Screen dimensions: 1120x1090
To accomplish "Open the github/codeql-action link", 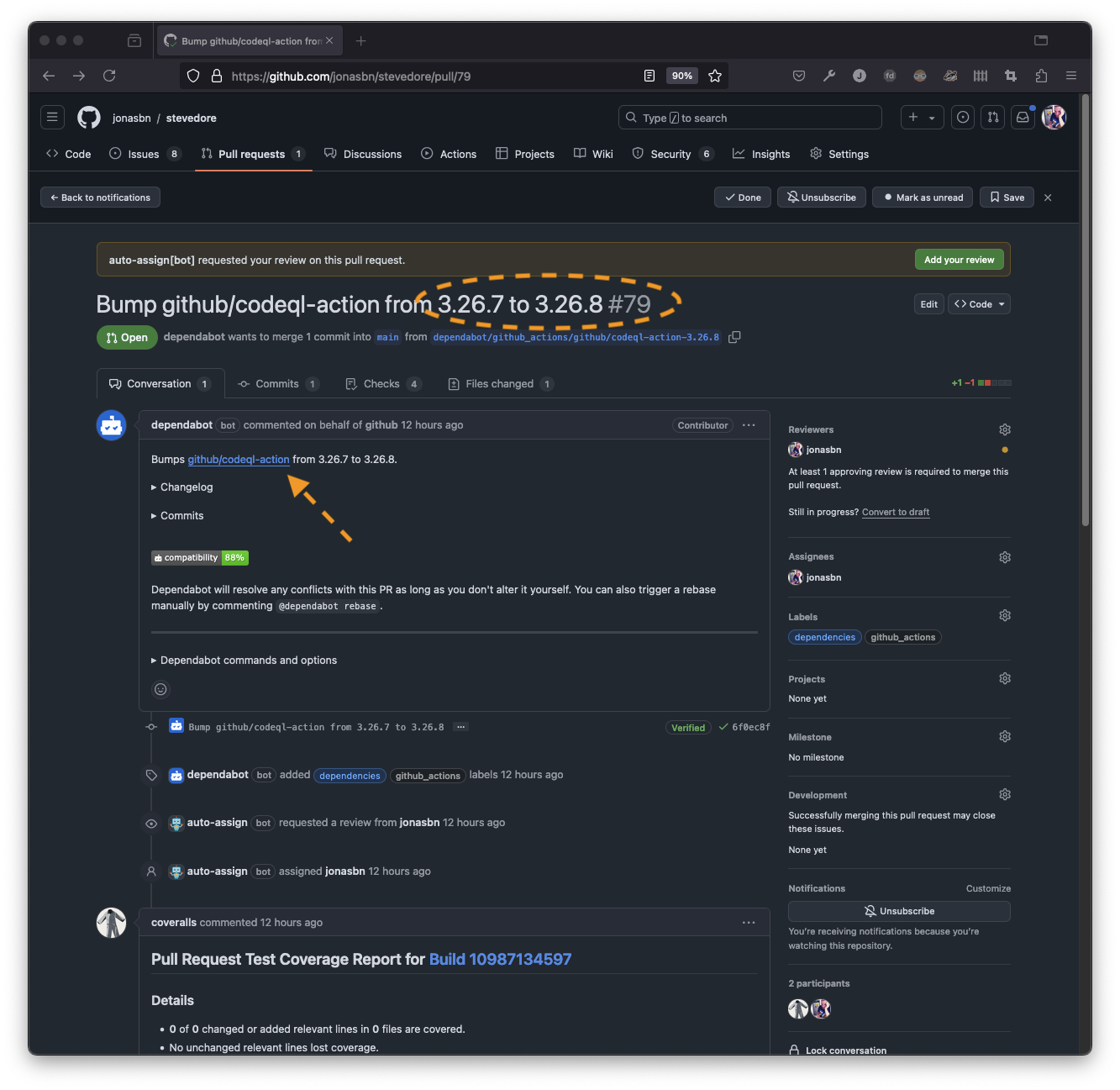I will coord(239,460).
